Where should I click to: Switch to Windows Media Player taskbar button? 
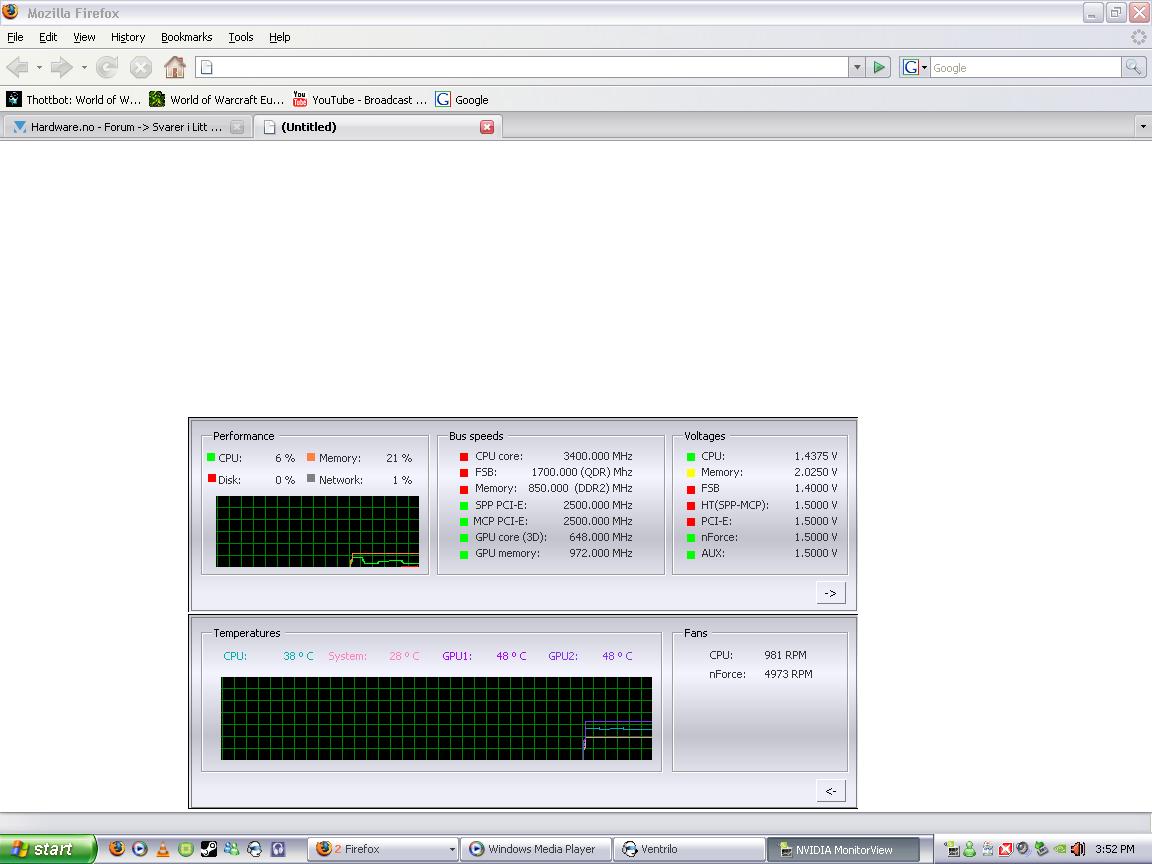538,849
